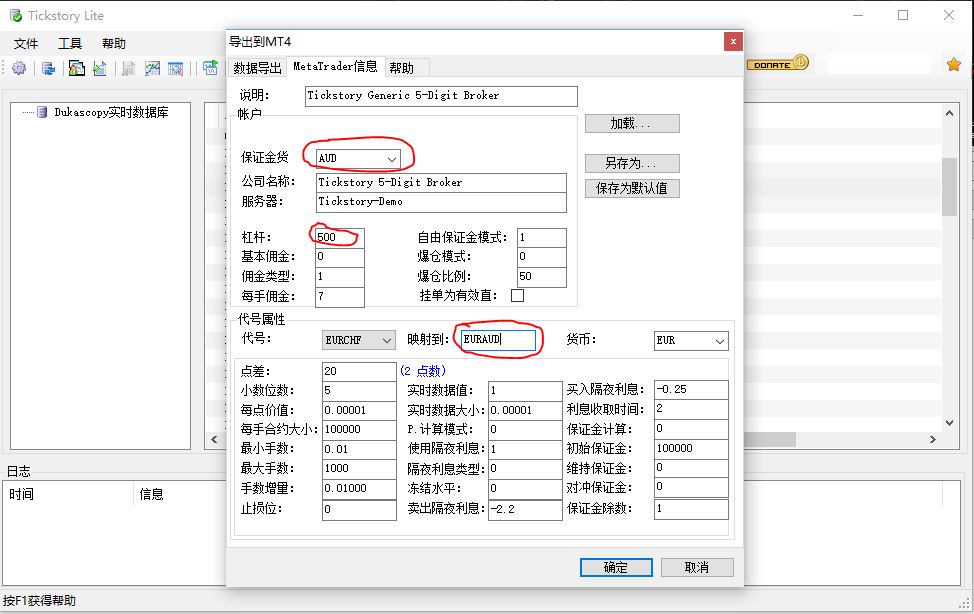The width and height of the screenshot is (974, 614).
Task: Select the Dukascopy database tree node
Action: [x=111, y=112]
